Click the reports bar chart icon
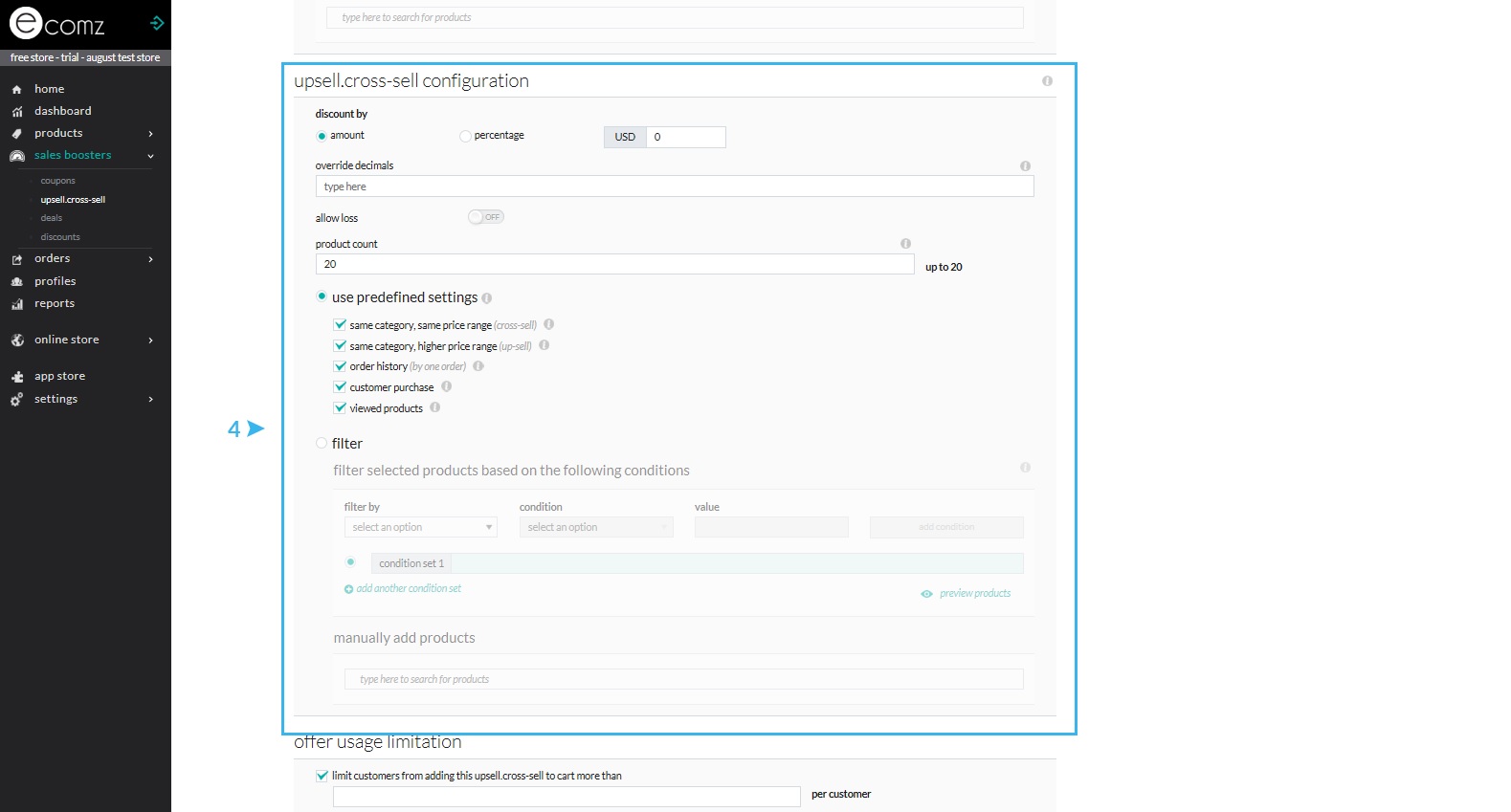 coord(16,304)
